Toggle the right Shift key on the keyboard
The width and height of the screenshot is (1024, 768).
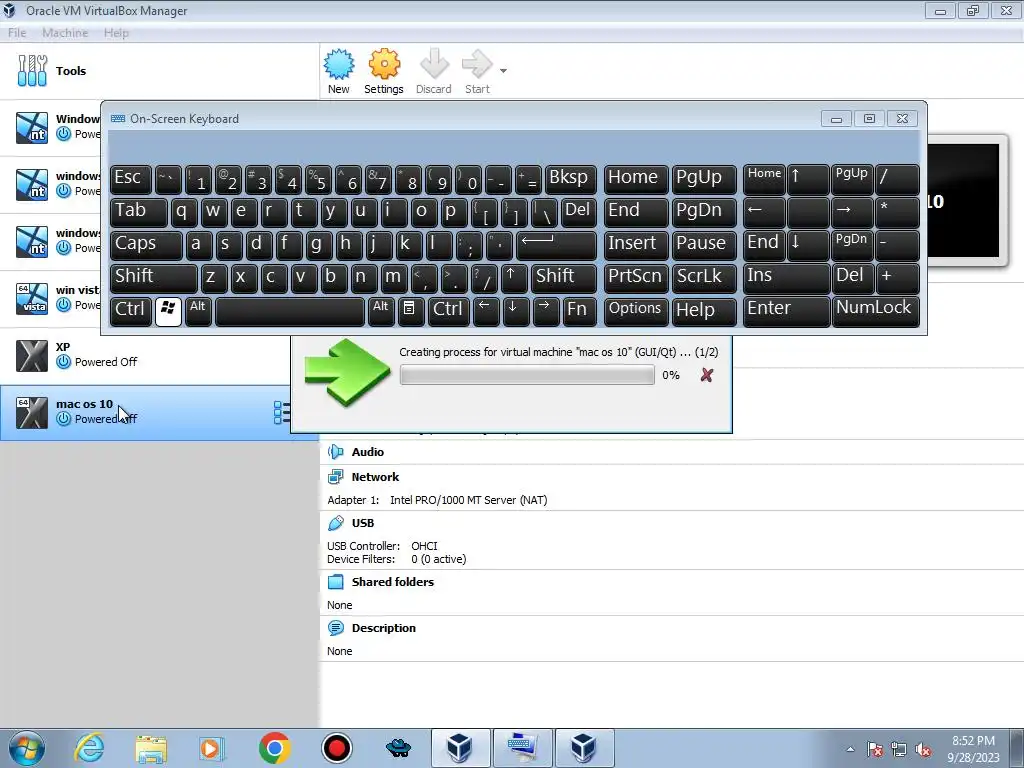point(564,278)
